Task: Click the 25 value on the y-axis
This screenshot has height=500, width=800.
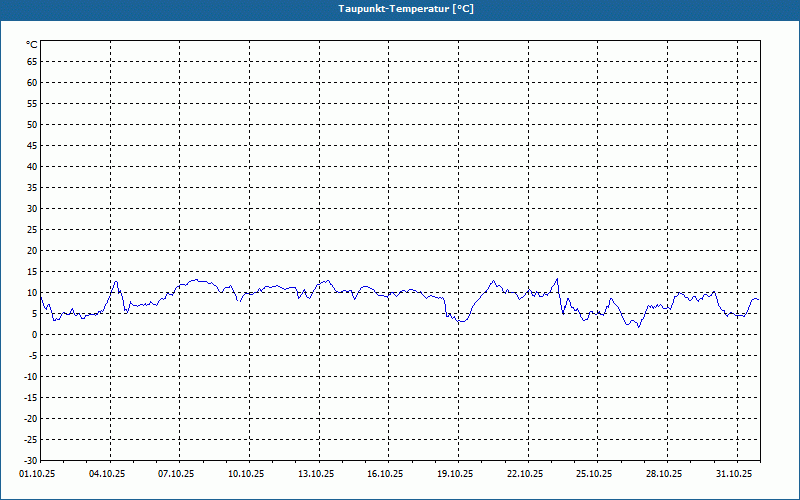Action: (32, 230)
